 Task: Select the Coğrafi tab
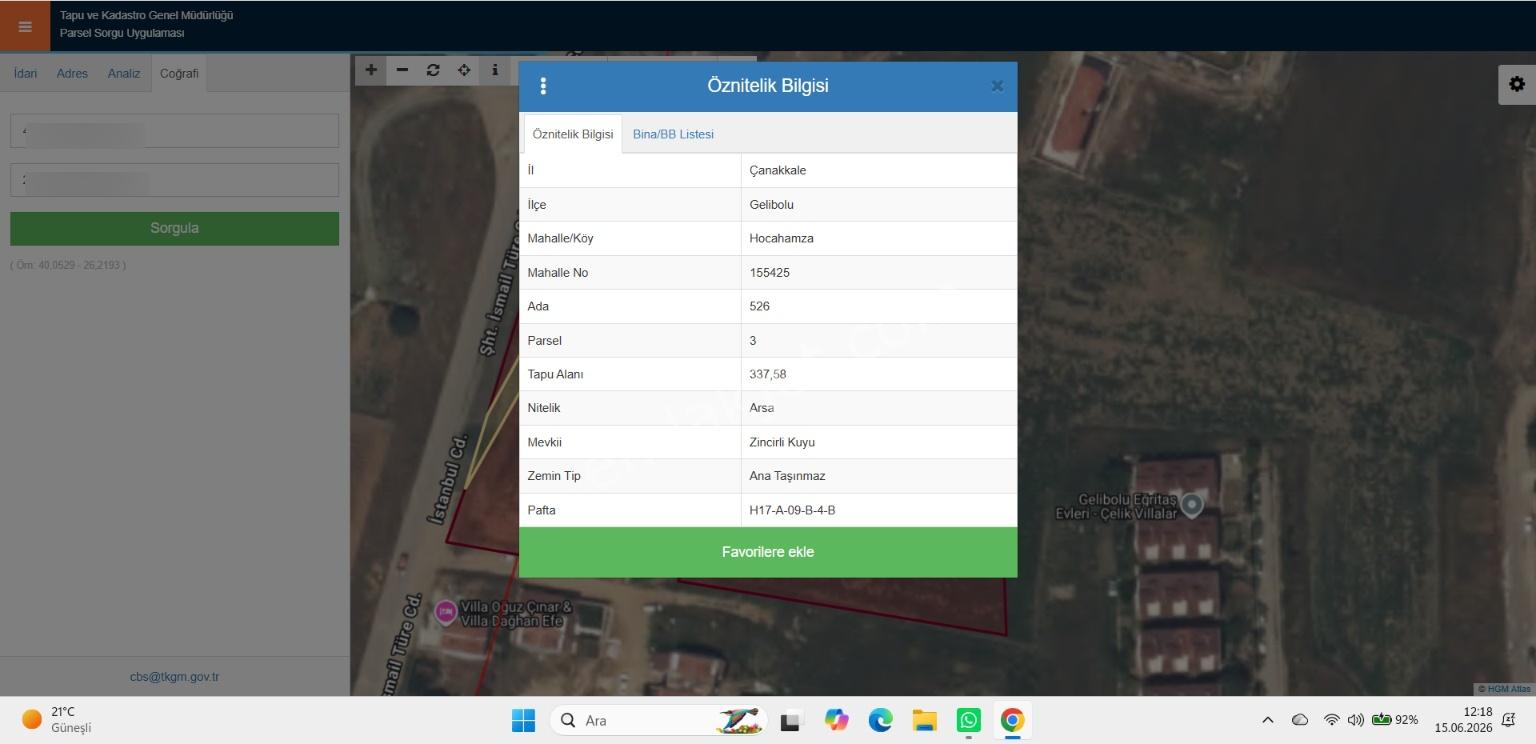[x=179, y=73]
